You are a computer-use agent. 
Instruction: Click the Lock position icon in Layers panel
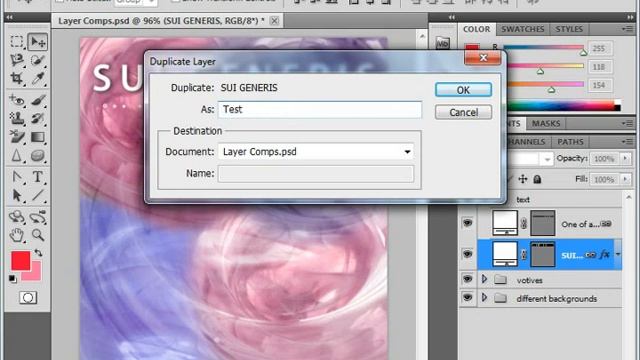click(x=523, y=179)
